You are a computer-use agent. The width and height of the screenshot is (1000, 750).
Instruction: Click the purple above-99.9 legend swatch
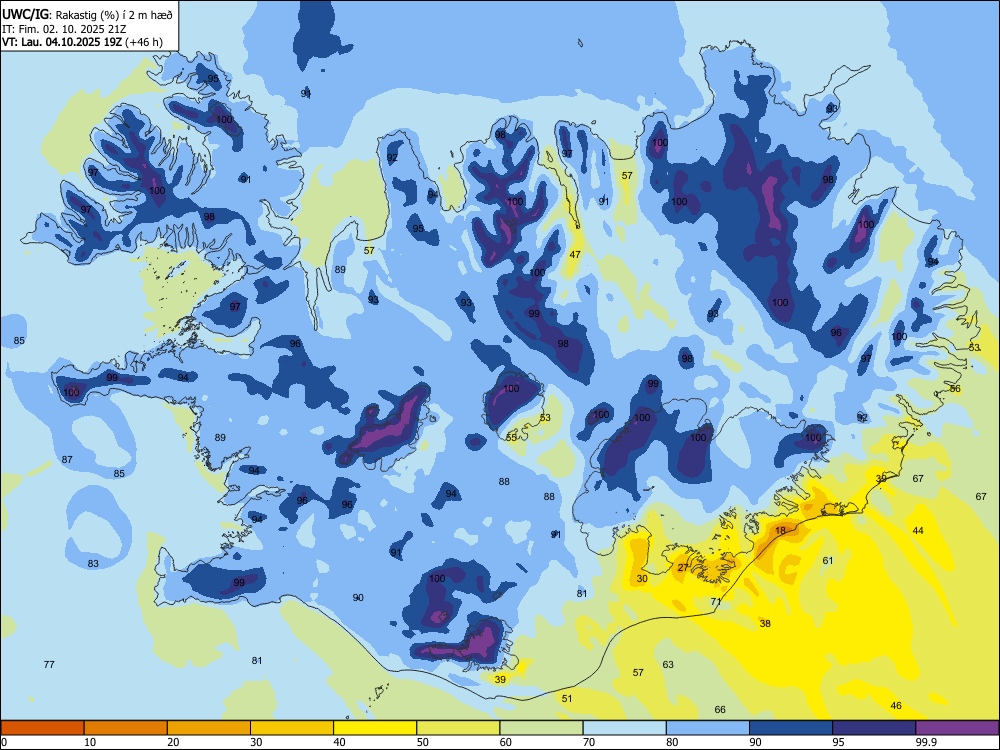coord(957,728)
